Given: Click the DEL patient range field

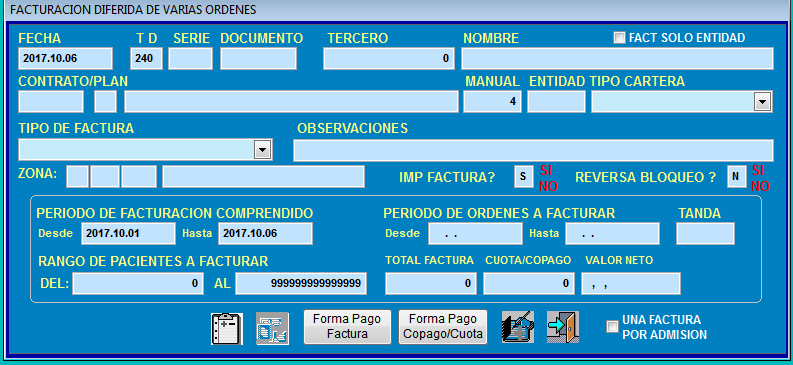Looking at the screenshot, I should click(x=138, y=284).
